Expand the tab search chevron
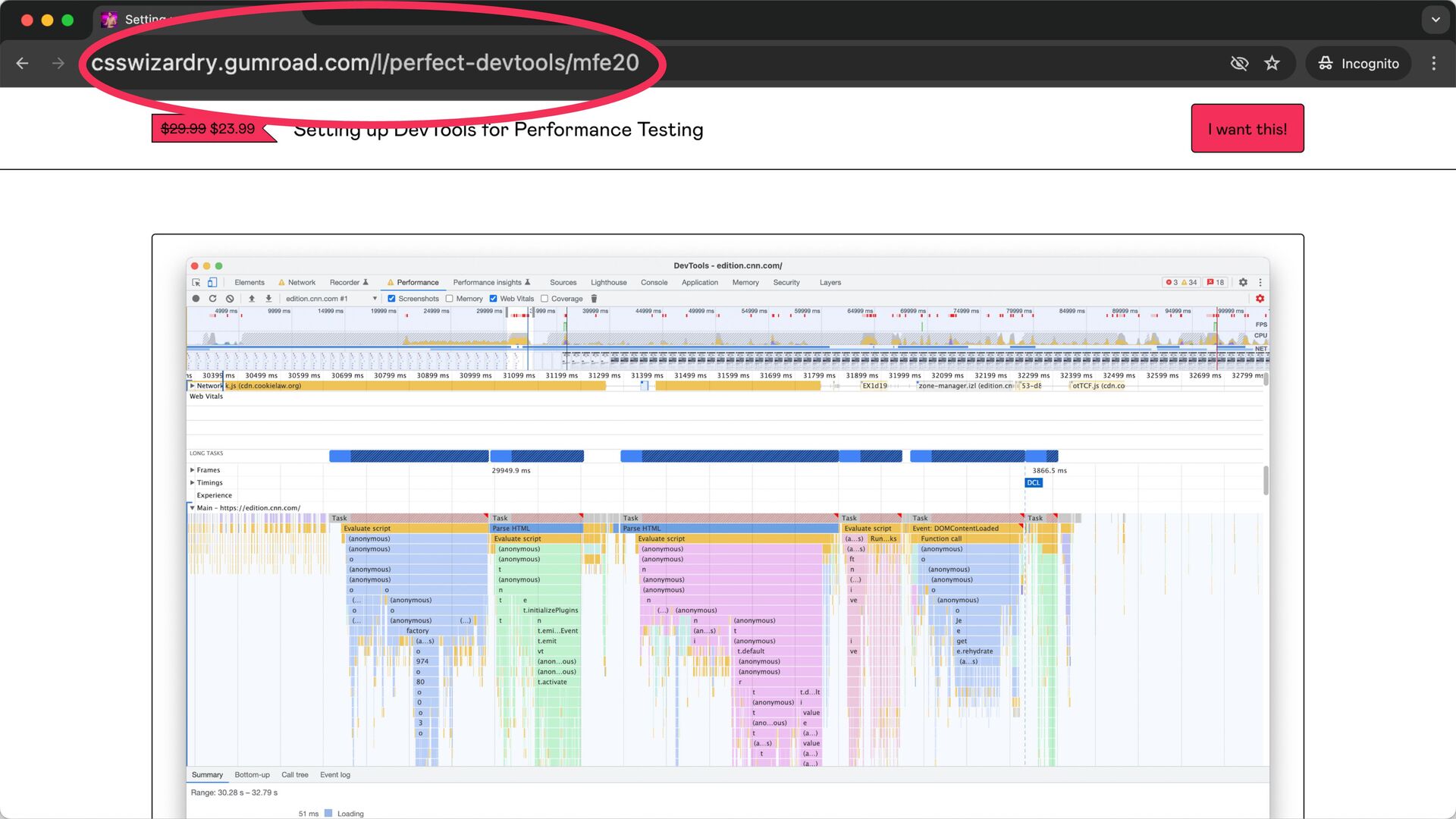This screenshot has height=819, width=1456. pos(1436,20)
